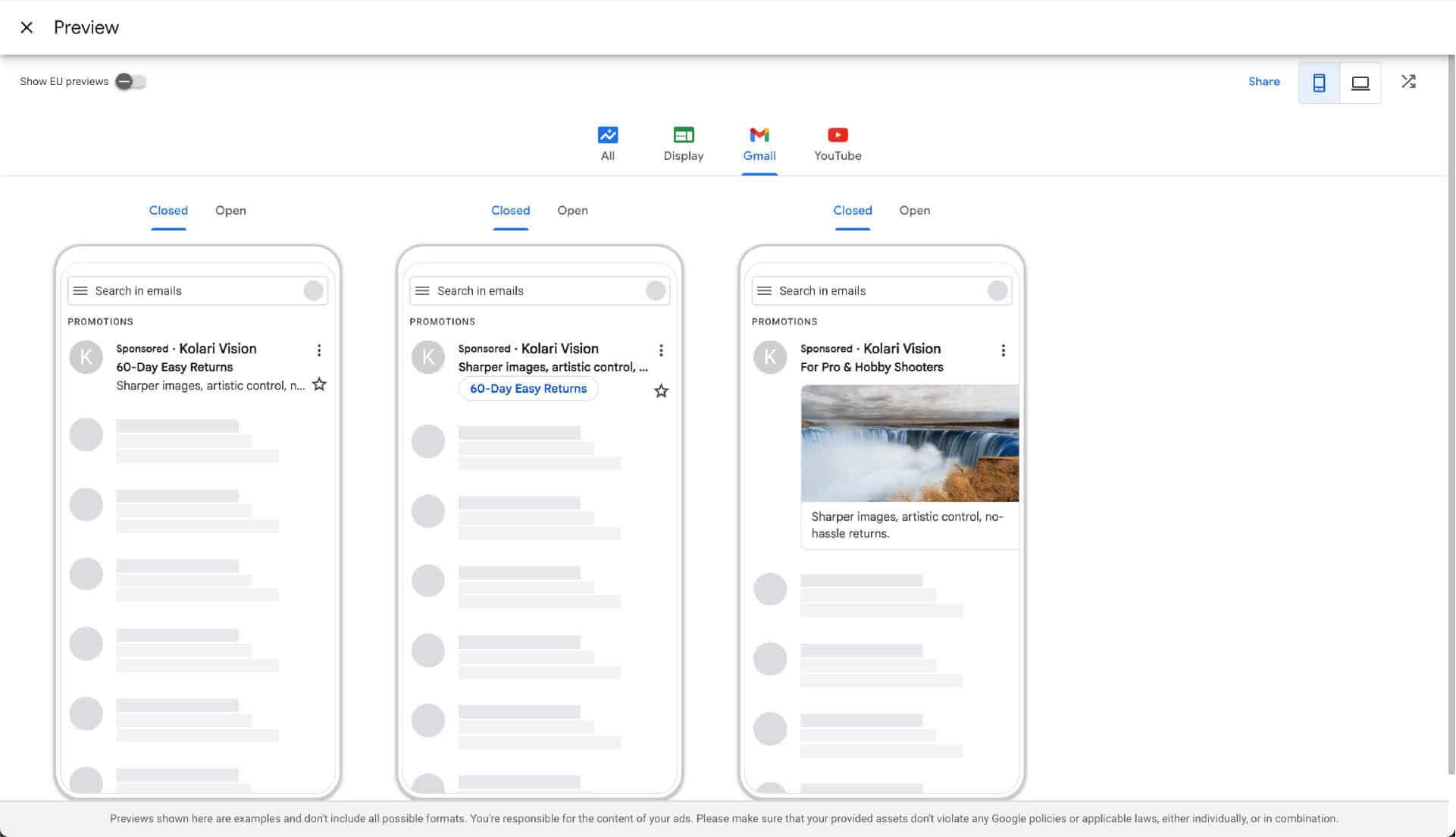Open three-dot menu on first ad
This screenshot has width=1456, height=837.
coord(319,350)
